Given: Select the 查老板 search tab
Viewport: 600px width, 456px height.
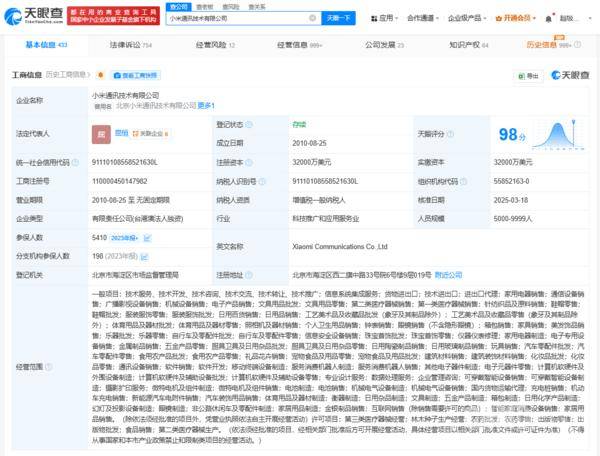Looking at the screenshot, I should click(x=204, y=7).
